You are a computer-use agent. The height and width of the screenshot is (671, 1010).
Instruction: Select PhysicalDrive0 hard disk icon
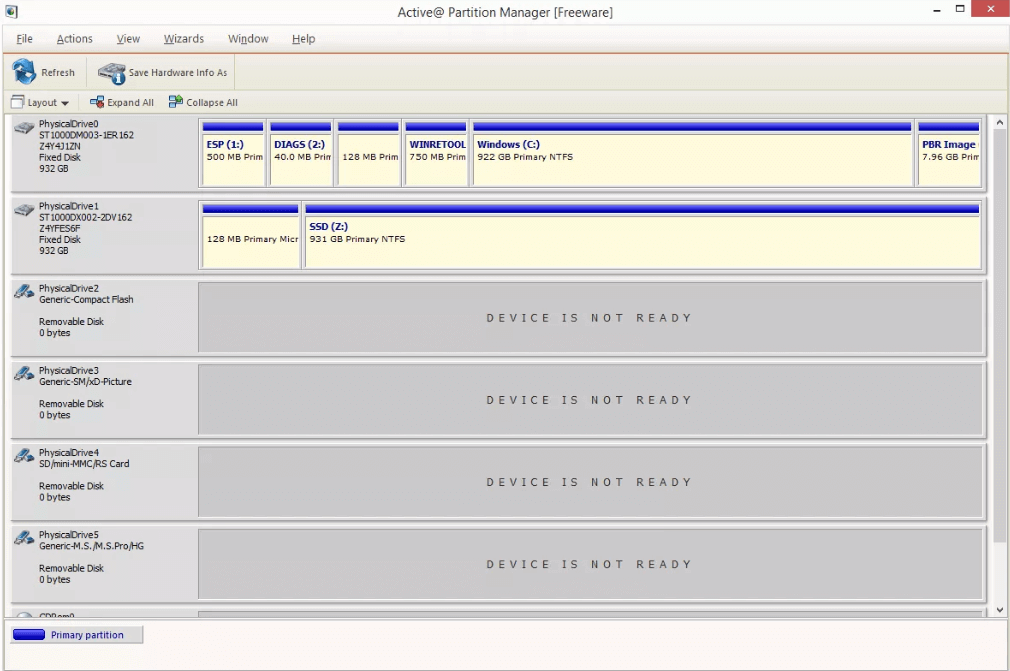pyautogui.click(x=24, y=128)
